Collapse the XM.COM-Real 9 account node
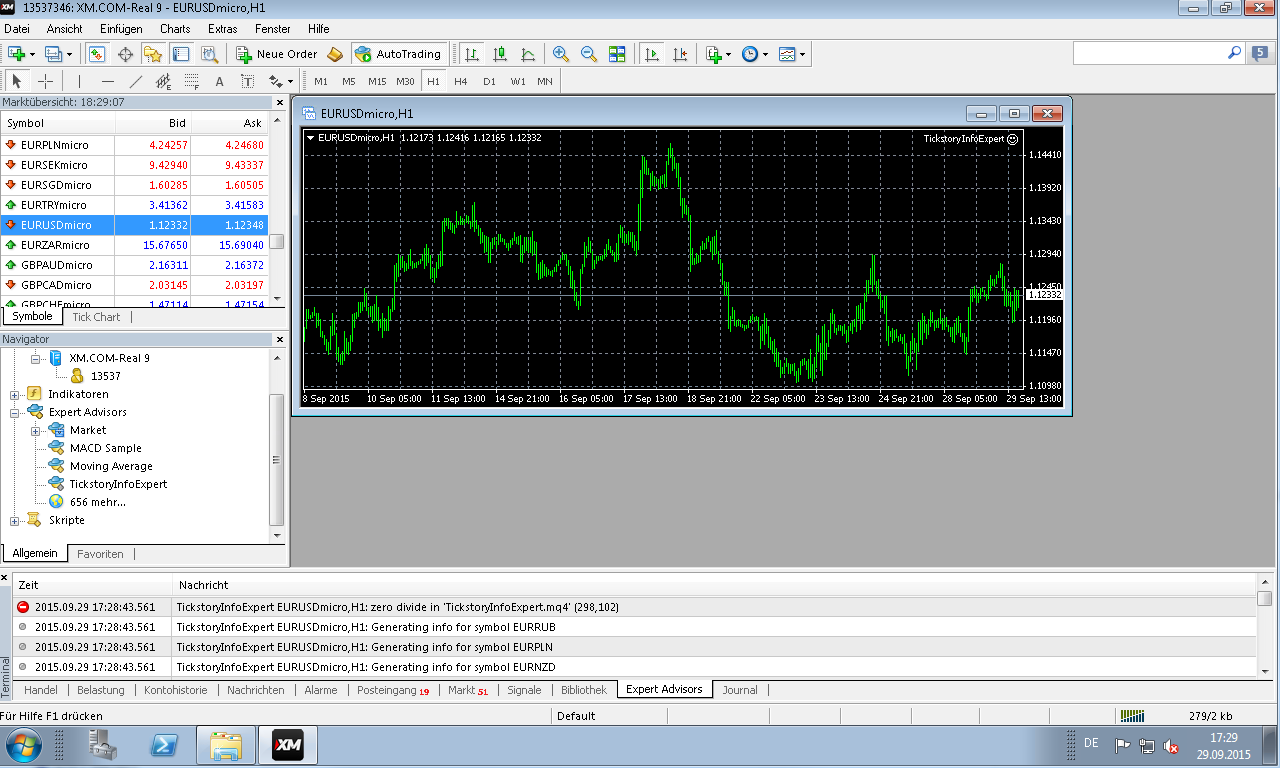 (35, 358)
